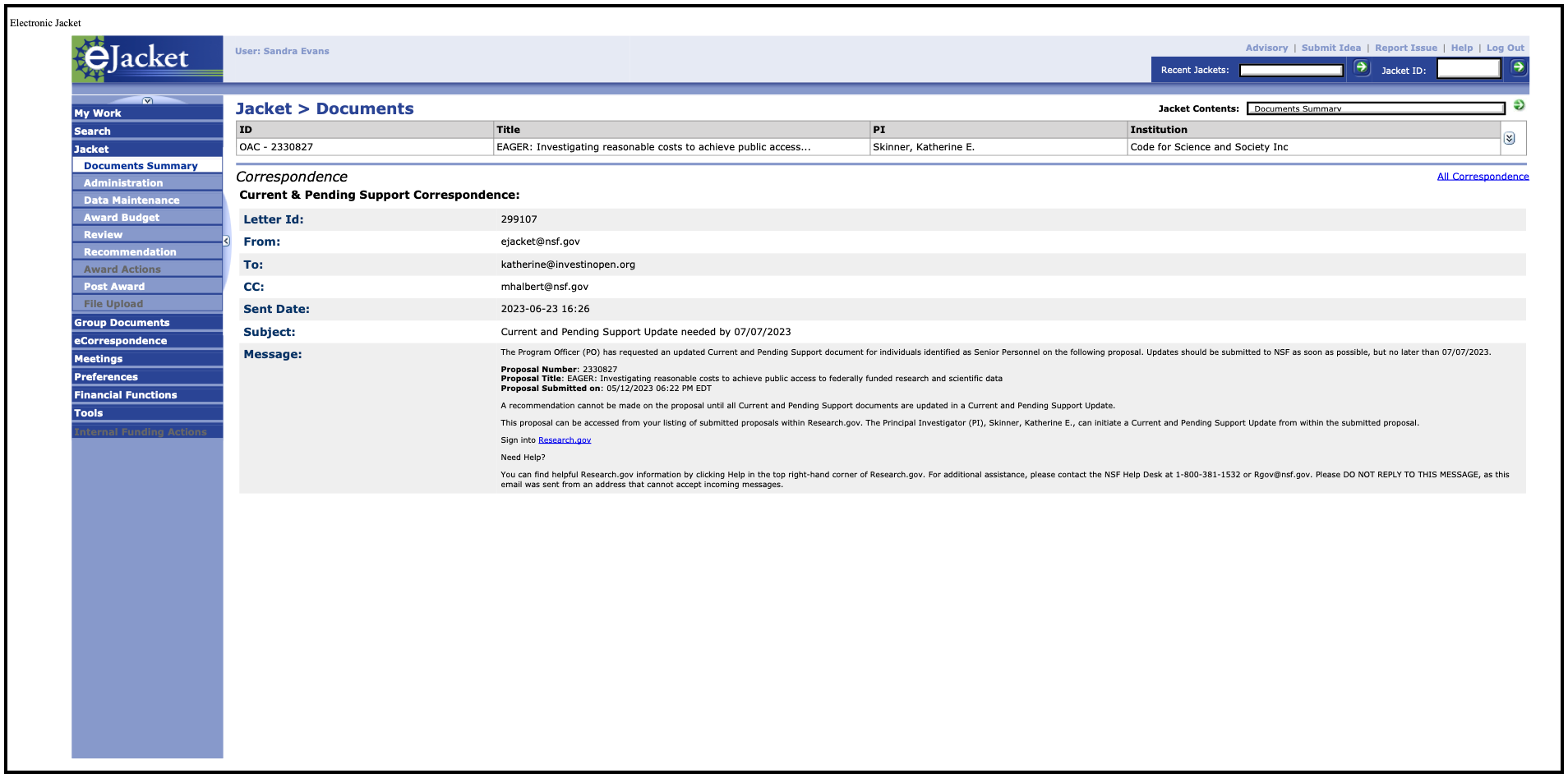Click the go arrow beside Jacket ID
The width and height of the screenshot is (1568, 778).
pyautogui.click(x=1519, y=67)
